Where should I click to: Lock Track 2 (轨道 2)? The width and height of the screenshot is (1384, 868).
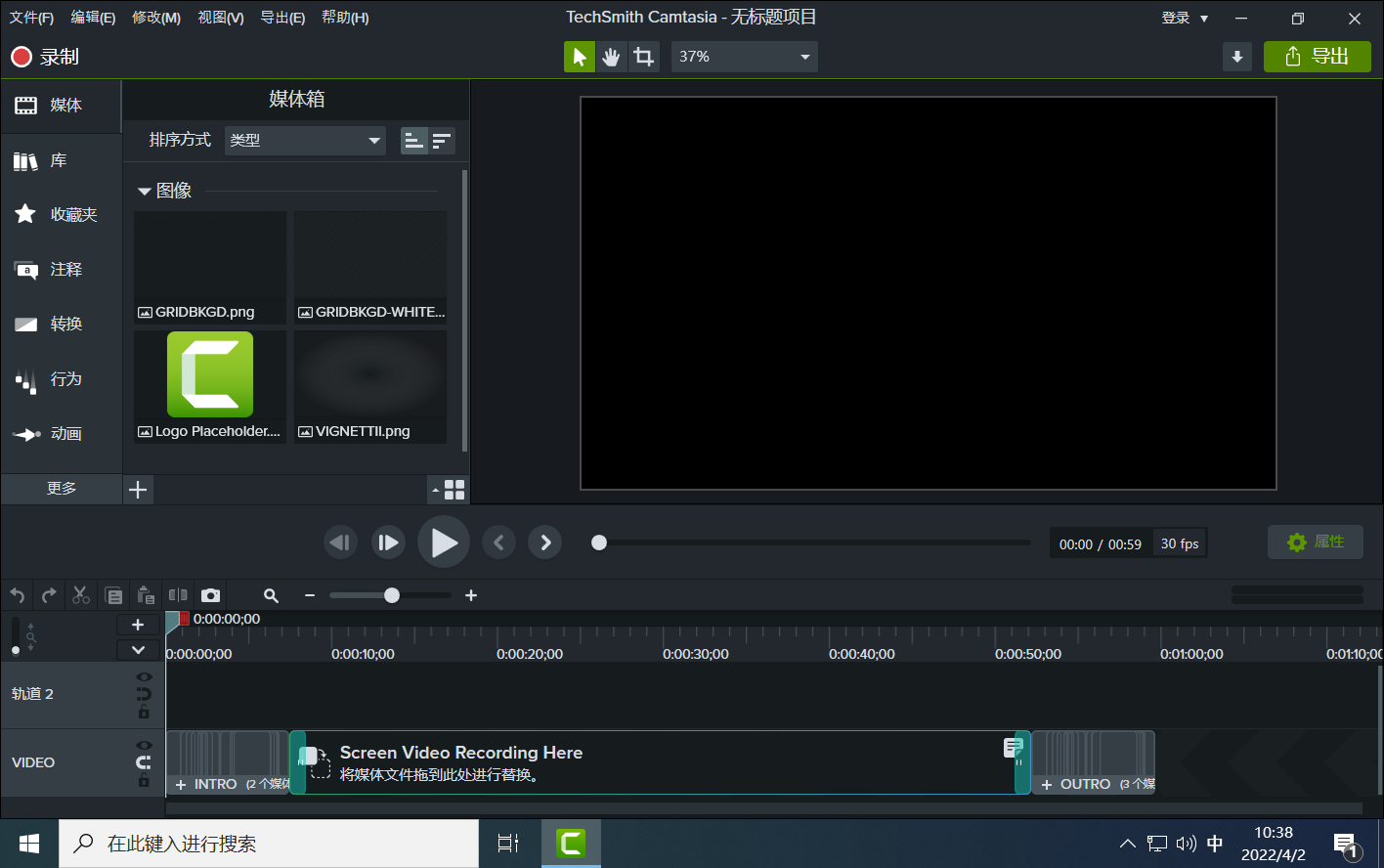click(x=144, y=713)
